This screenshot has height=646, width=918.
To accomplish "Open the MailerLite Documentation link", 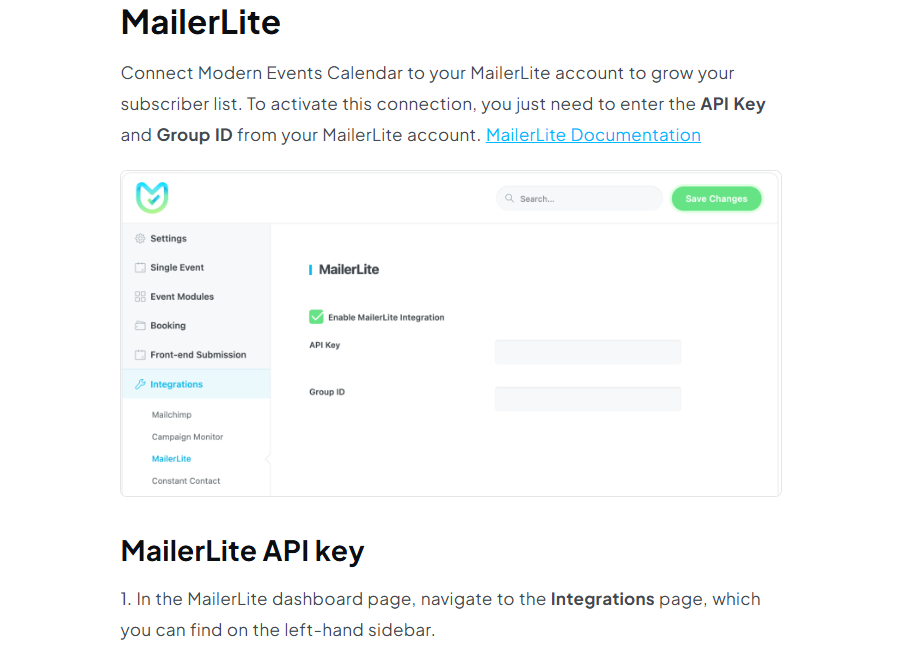I will 593,135.
